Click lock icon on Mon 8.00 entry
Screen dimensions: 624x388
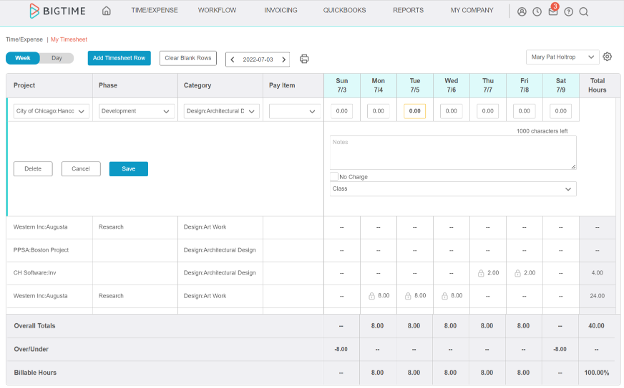coord(371,296)
